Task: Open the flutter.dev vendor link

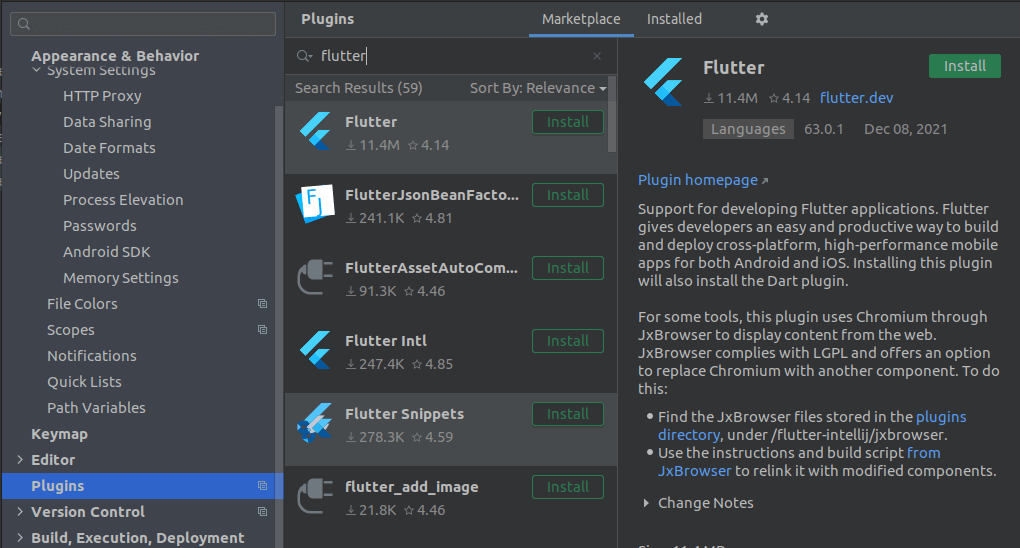Action: (x=856, y=98)
